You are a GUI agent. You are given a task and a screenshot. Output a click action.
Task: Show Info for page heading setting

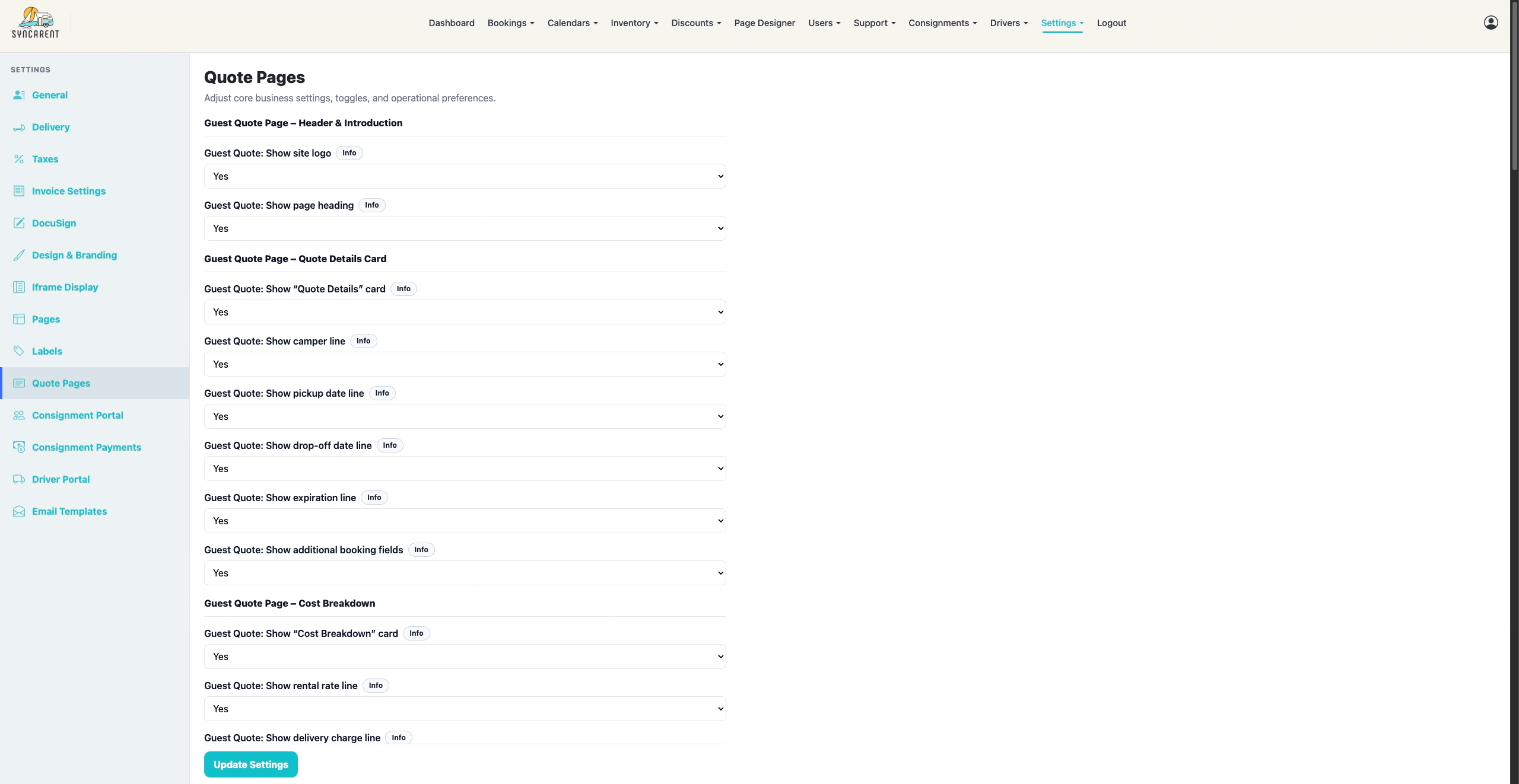click(372, 205)
